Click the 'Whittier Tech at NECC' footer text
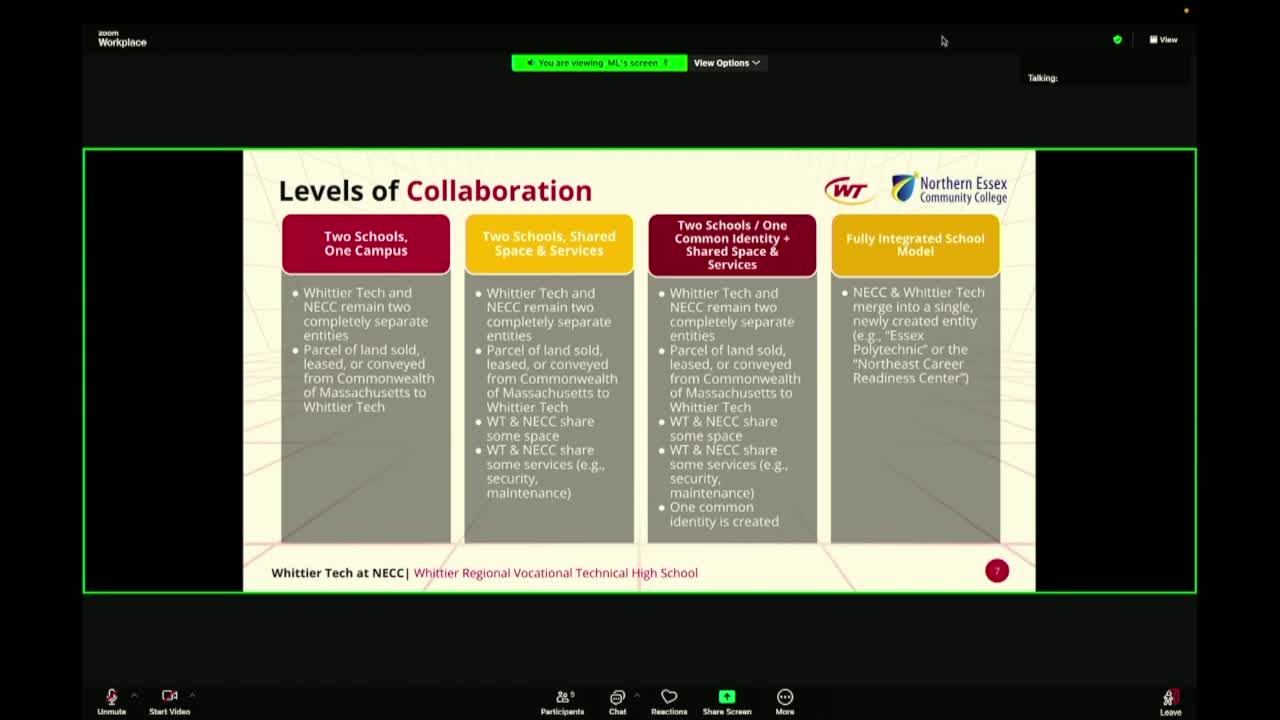Viewport: 1280px width, 720px height. coord(338,573)
